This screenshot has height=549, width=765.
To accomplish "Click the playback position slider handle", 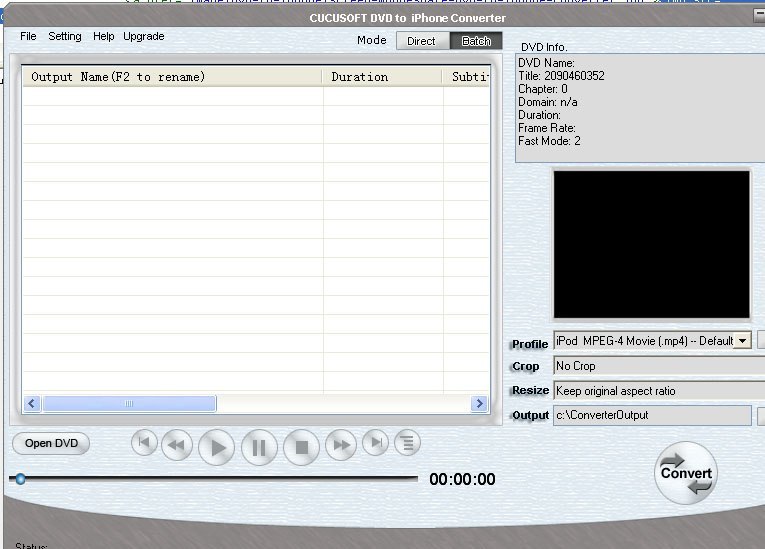I will pos(20,479).
